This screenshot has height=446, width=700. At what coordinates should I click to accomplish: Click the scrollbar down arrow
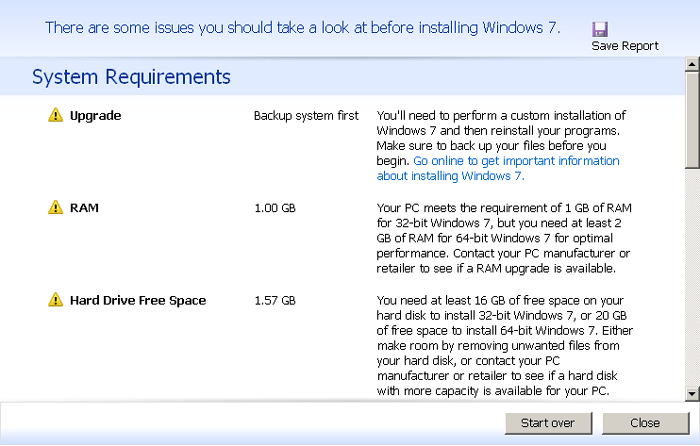(691, 392)
